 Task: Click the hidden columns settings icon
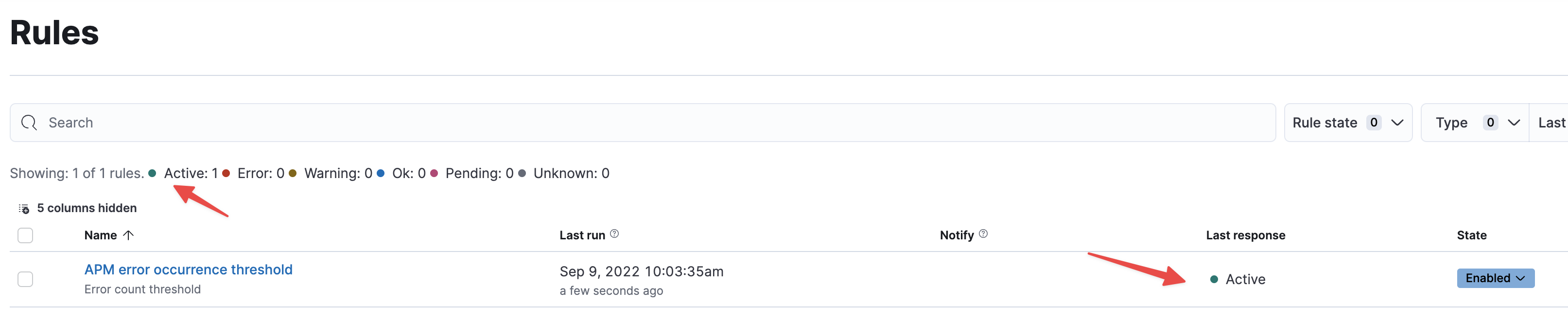pyautogui.click(x=24, y=208)
